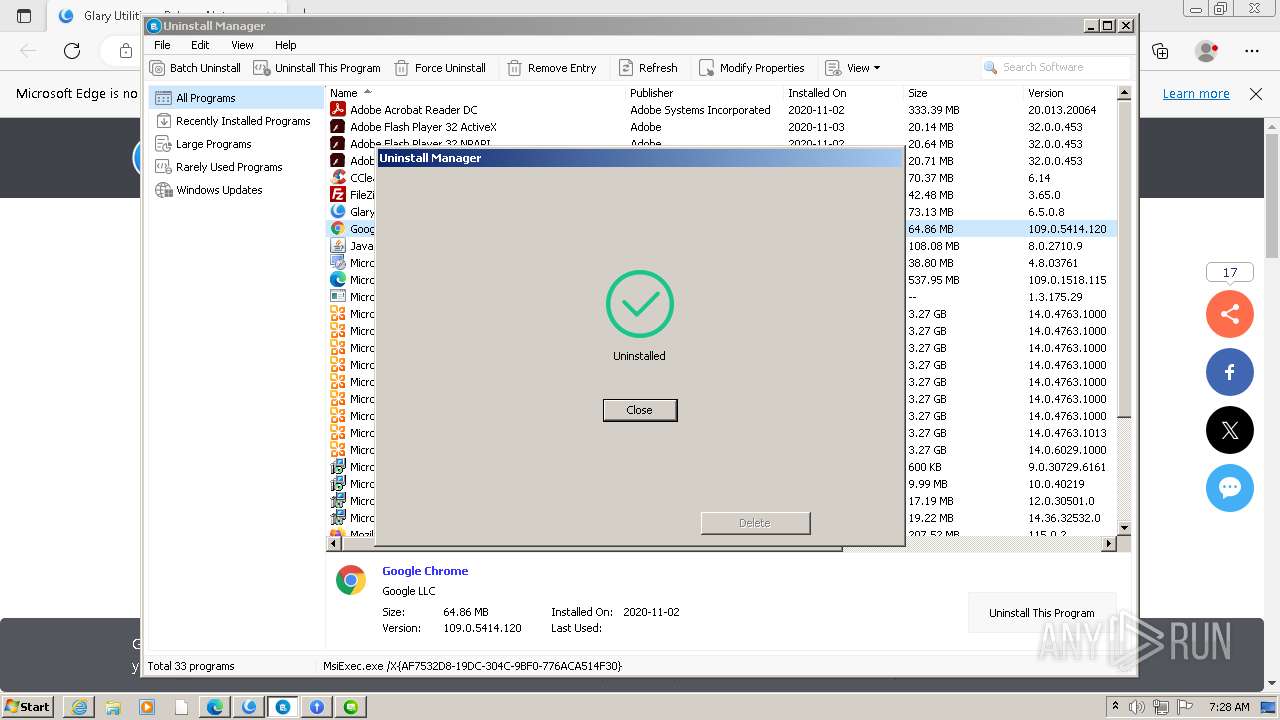1280x720 pixels.
Task: Sort list by Installed On column
Action: coord(843,93)
